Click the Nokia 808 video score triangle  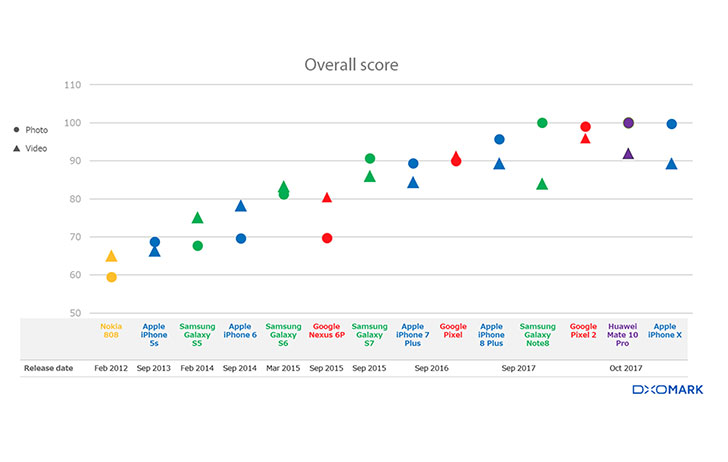111,256
